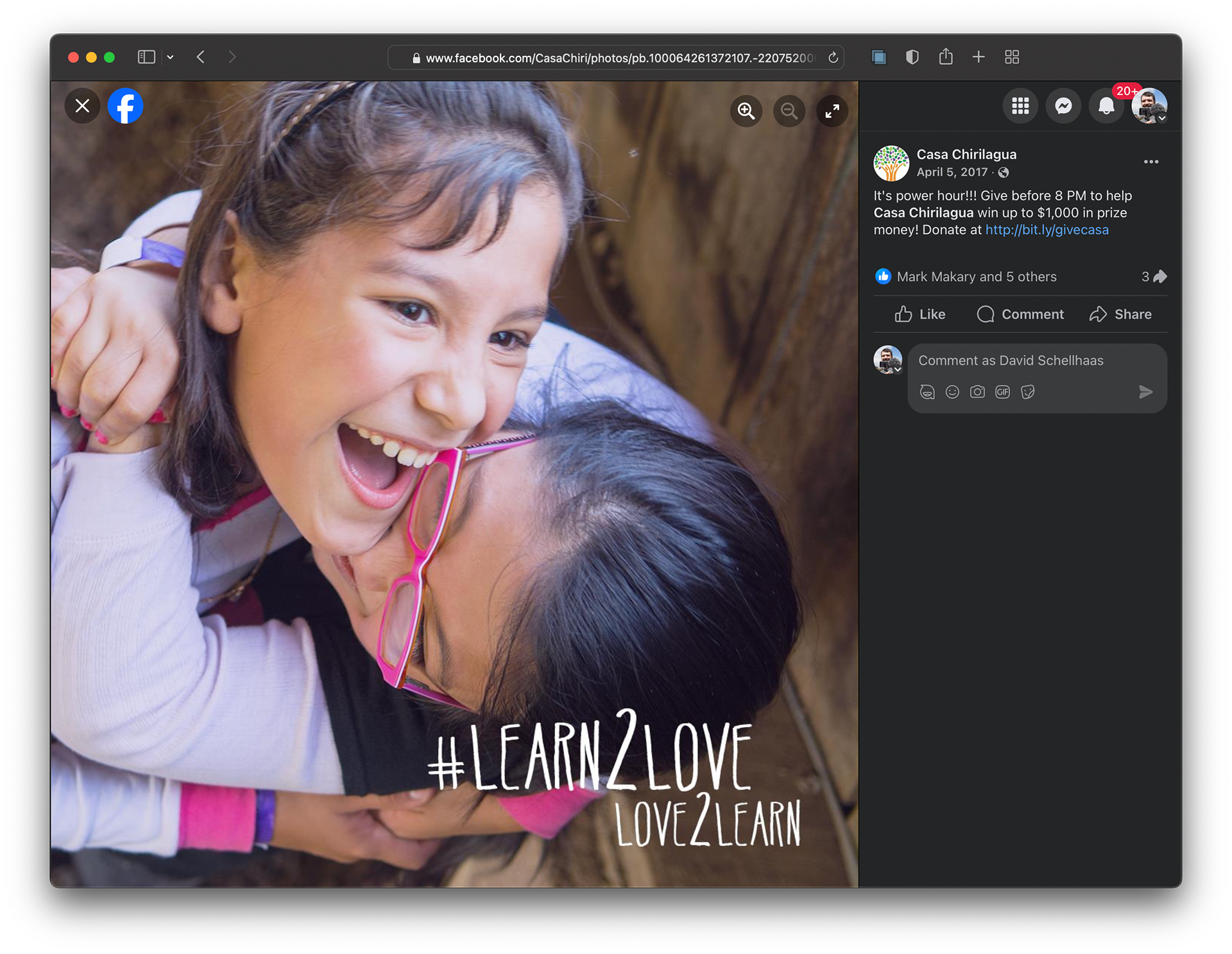Screen dimensions: 1232x954
Task: Open privacy report shield
Action: [x=912, y=57]
